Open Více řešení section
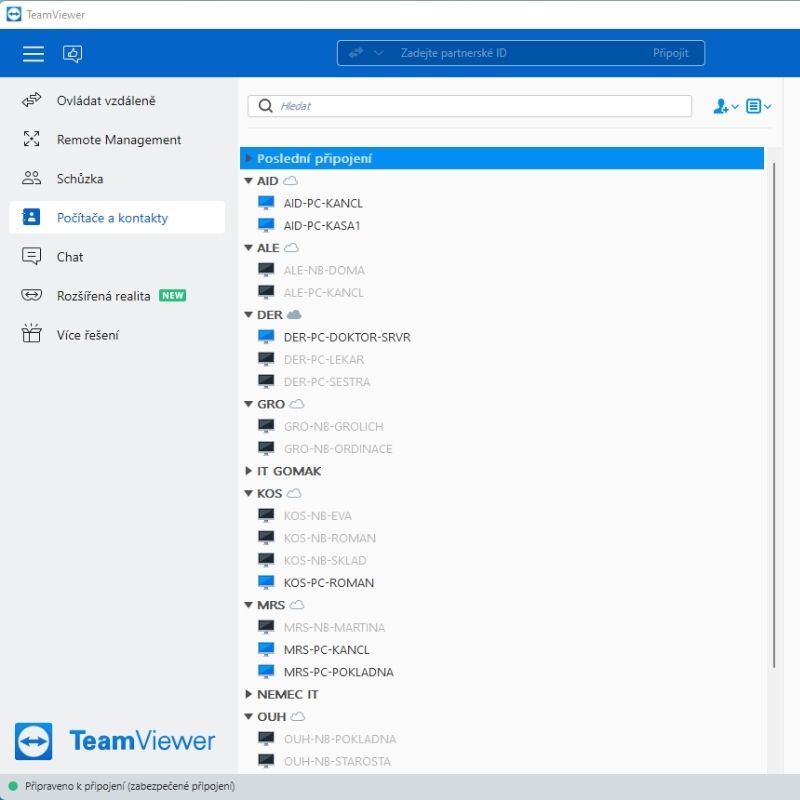This screenshot has height=800, width=800. click(x=117, y=335)
